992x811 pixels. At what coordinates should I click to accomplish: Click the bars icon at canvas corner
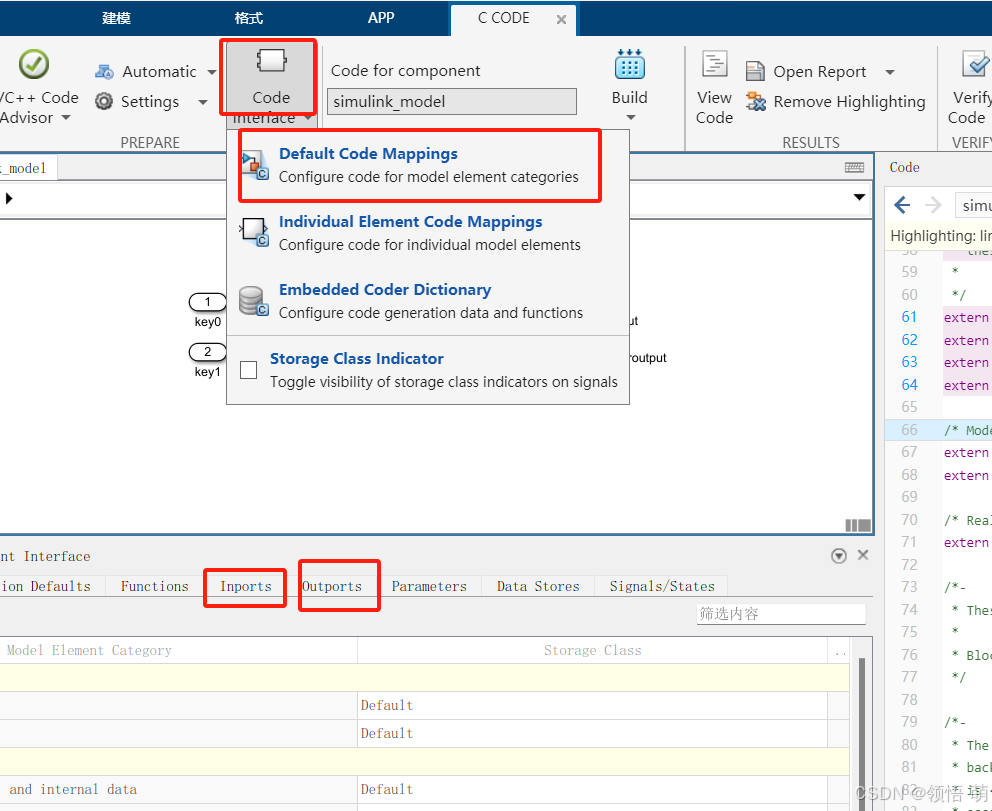858,525
